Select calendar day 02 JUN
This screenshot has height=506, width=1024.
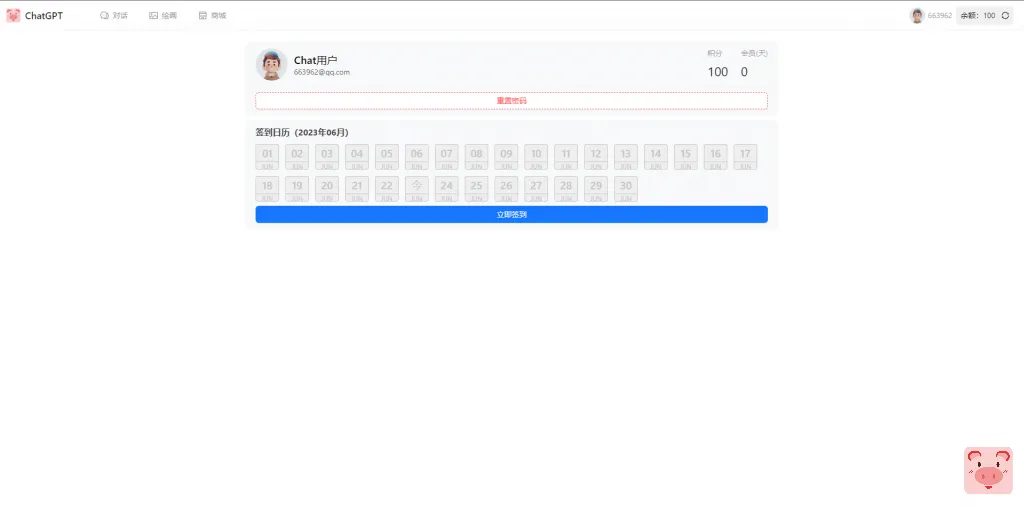tap(297, 157)
